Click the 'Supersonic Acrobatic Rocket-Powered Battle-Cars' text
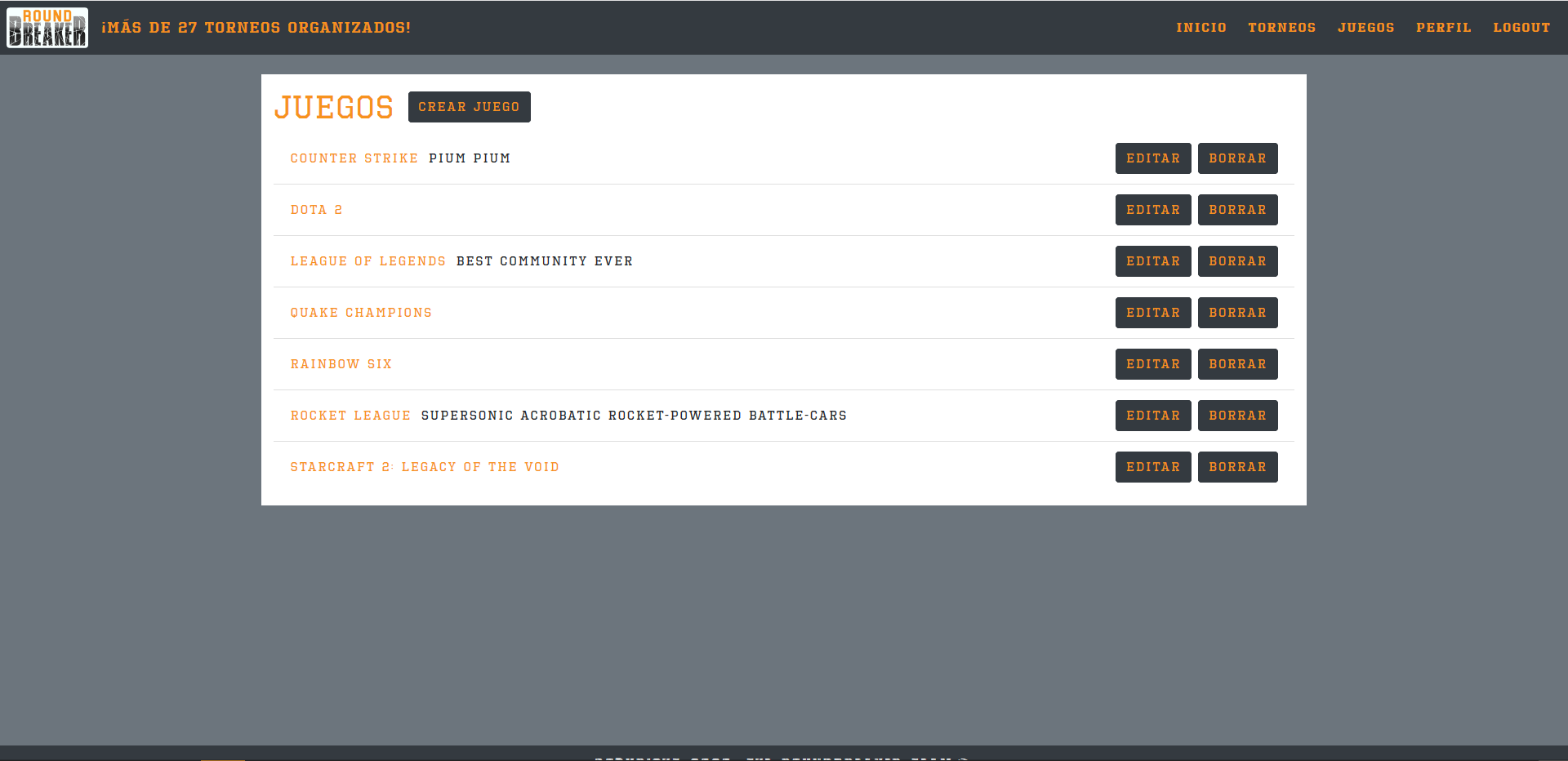 click(634, 416)
